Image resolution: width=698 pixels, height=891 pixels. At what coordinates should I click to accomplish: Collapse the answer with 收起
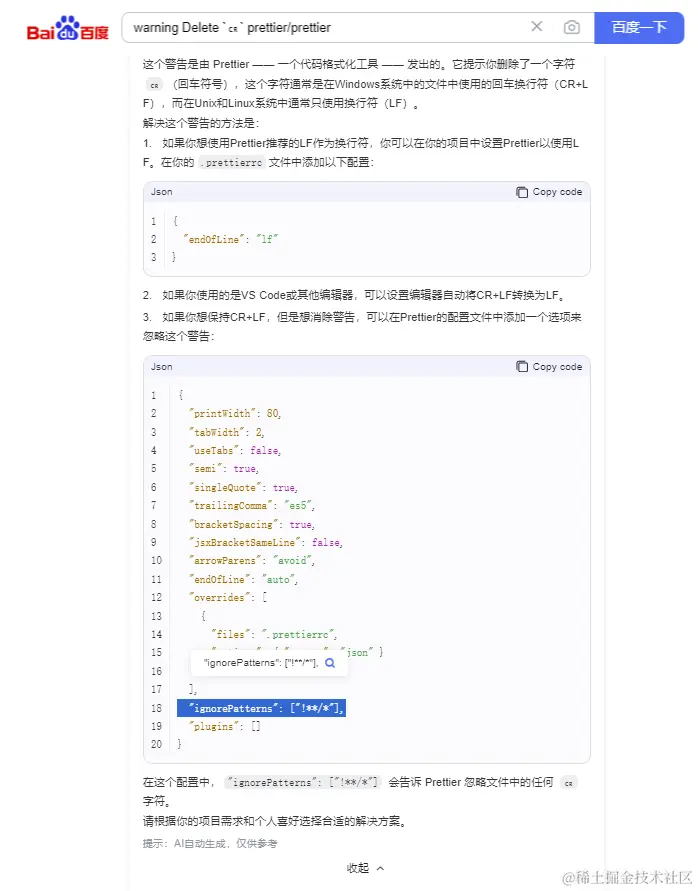pyautogui.click(x=365, y=868)
